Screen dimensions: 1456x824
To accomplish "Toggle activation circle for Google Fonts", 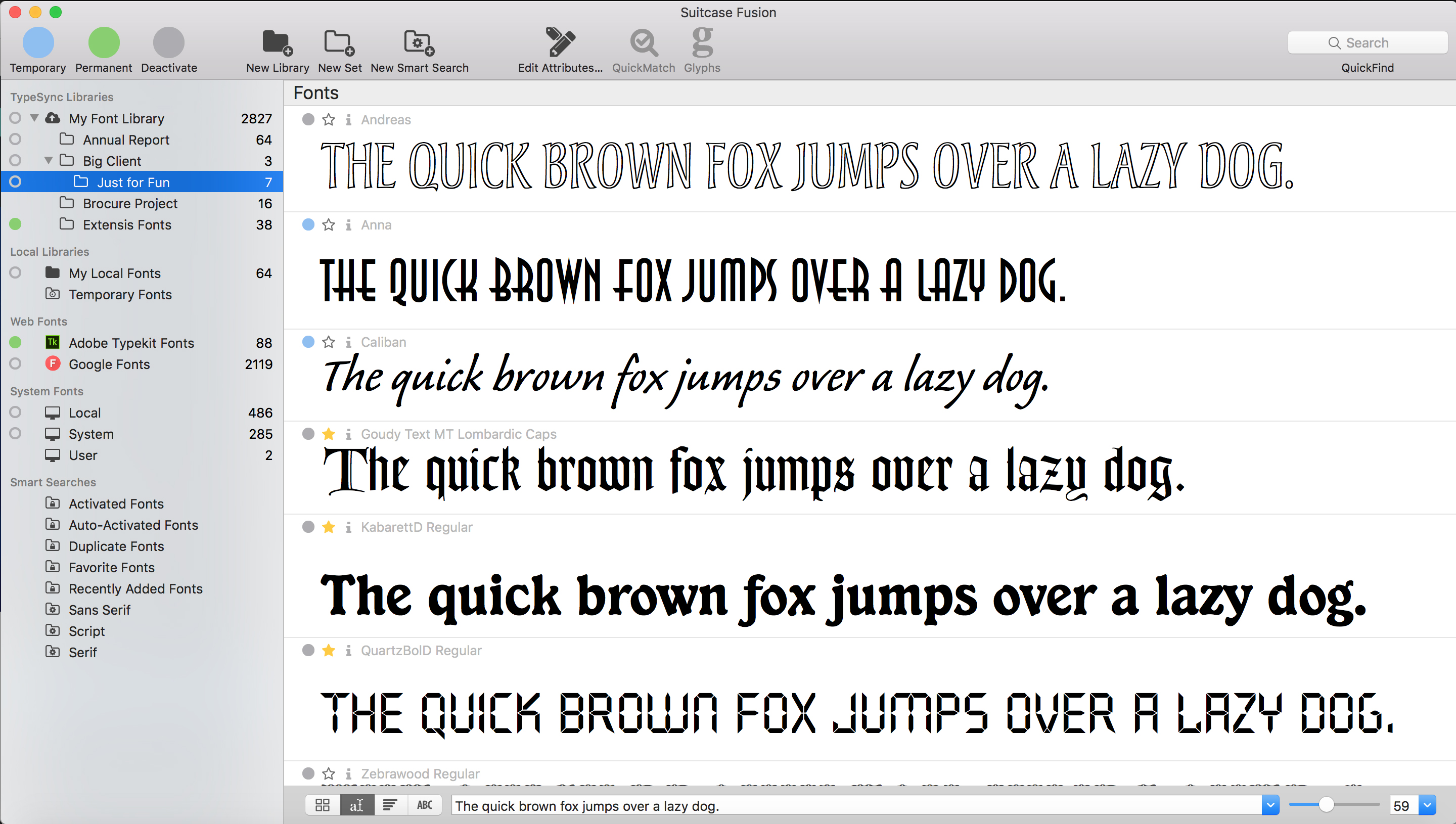I will pyautogui.click(x=15, y=364).
